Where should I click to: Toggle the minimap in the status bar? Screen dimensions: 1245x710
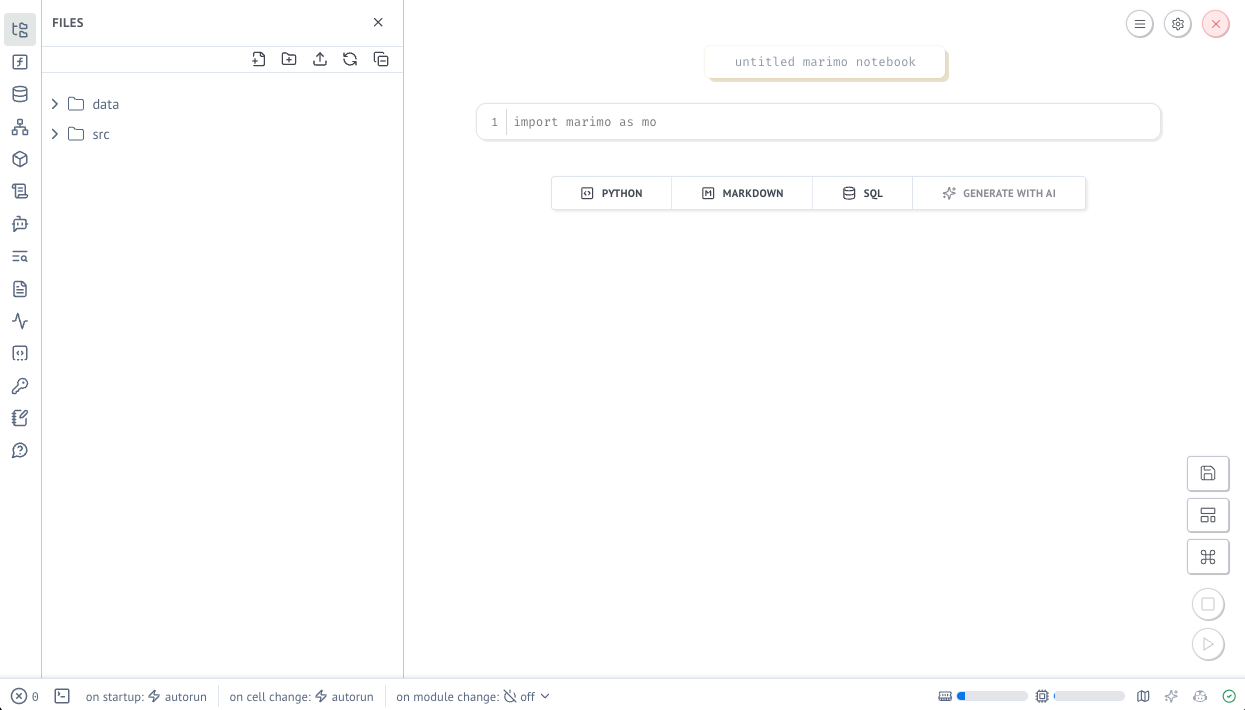(1144, 696)
